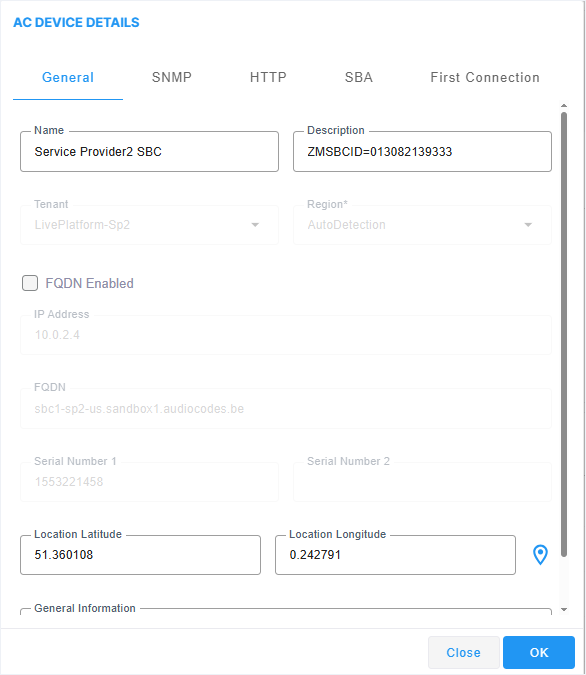Click the scrollbar down arrow
Screen dimensions: 586x675
point(564,610)
